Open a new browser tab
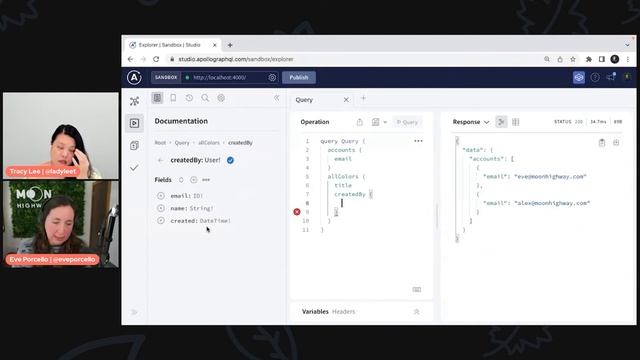This screenshot has width=640, height=360. click(x=230, y=45)
